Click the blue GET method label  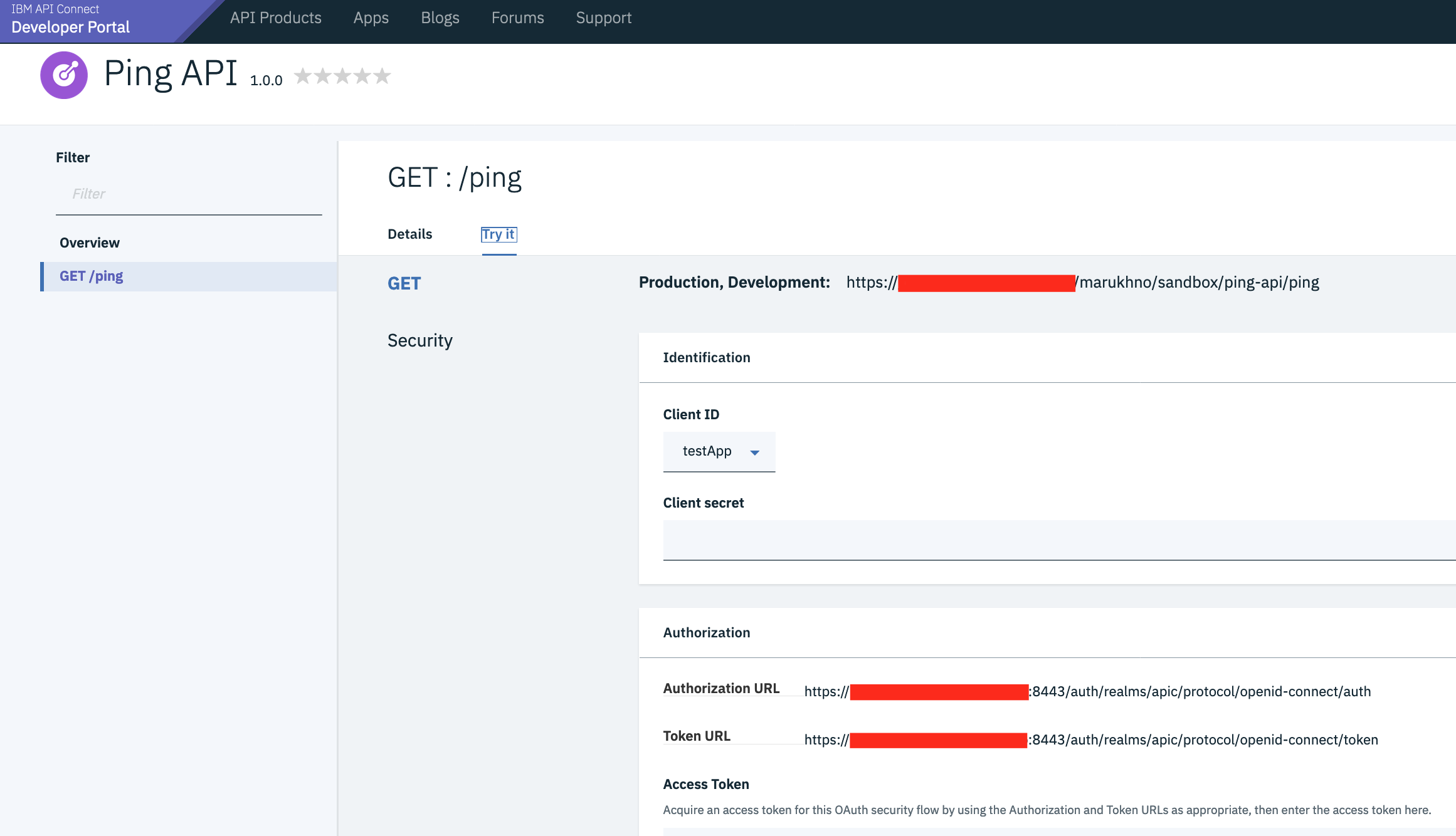pyautogui.click(x=404, y=283)
